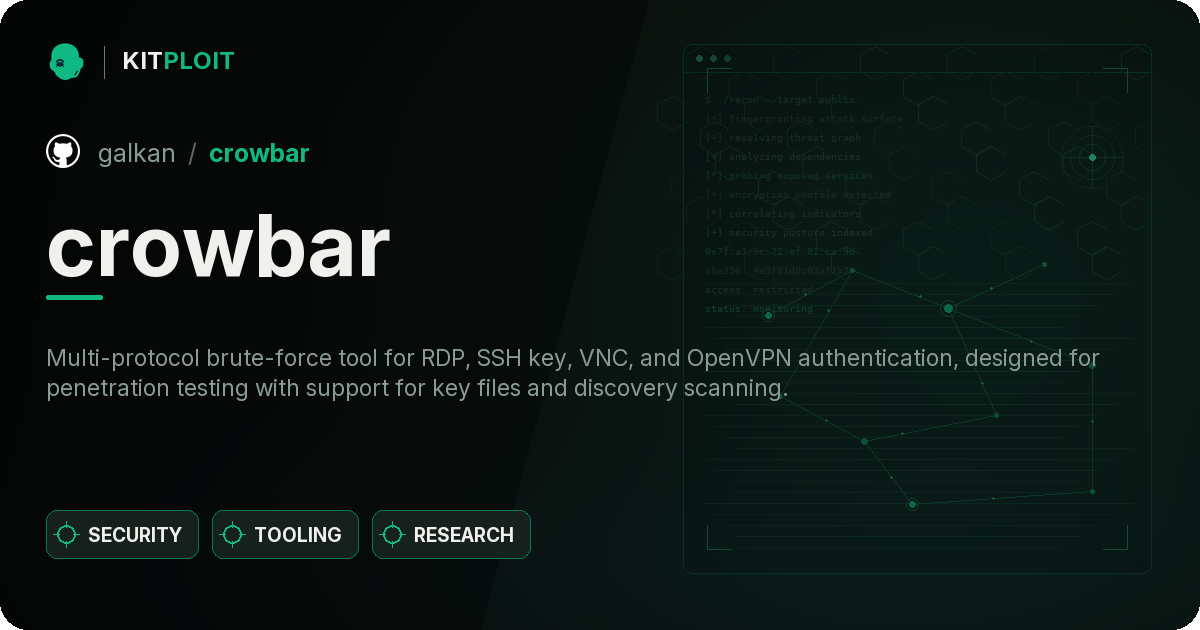Image resolution: width=1200 pixels, height=630 pixels.
Task: Click the GitHub octocat icon
Action: coord(63,152)
